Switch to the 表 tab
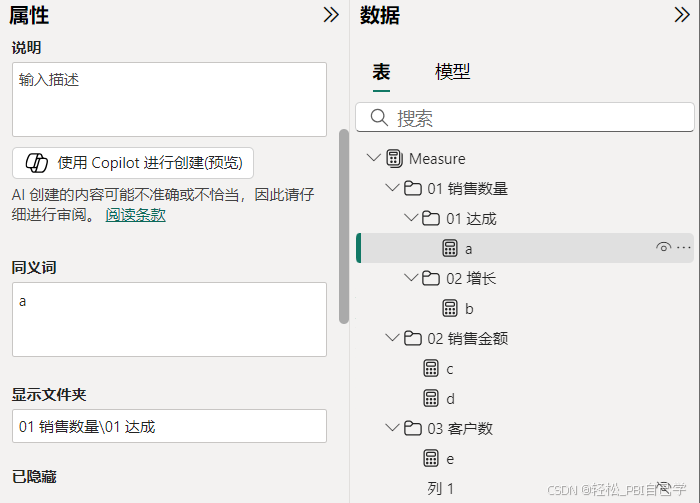 (x=381, y=72)
